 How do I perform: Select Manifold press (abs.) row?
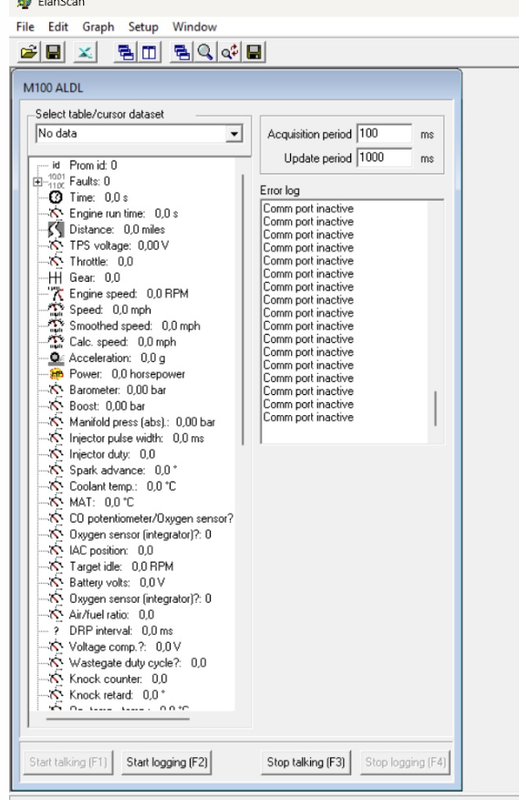coord(142,422)
